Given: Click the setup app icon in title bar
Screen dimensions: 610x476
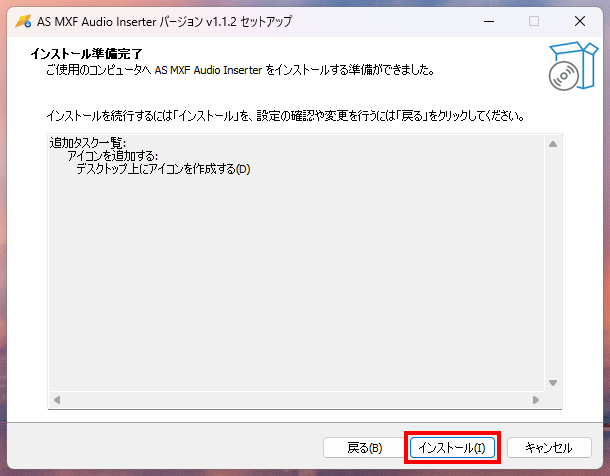Looking at the screenshot, I should coord(23,21).
